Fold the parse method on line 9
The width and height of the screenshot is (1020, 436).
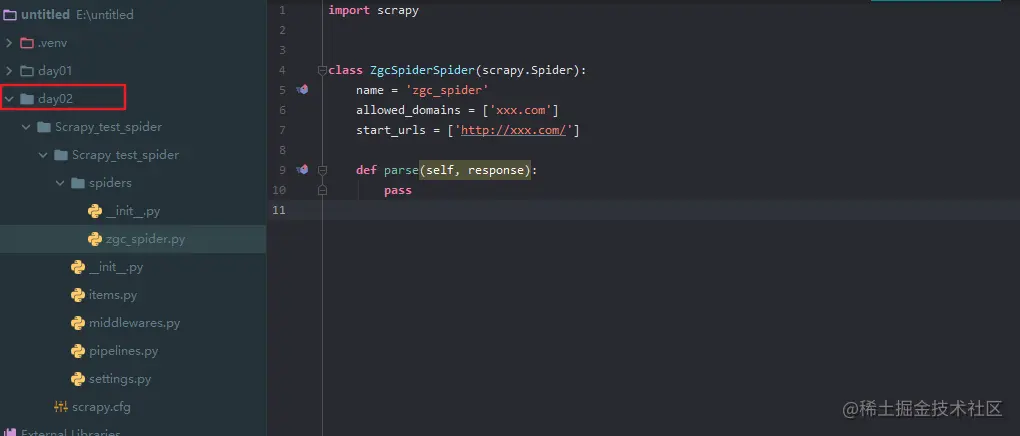(x=321, y=170)
